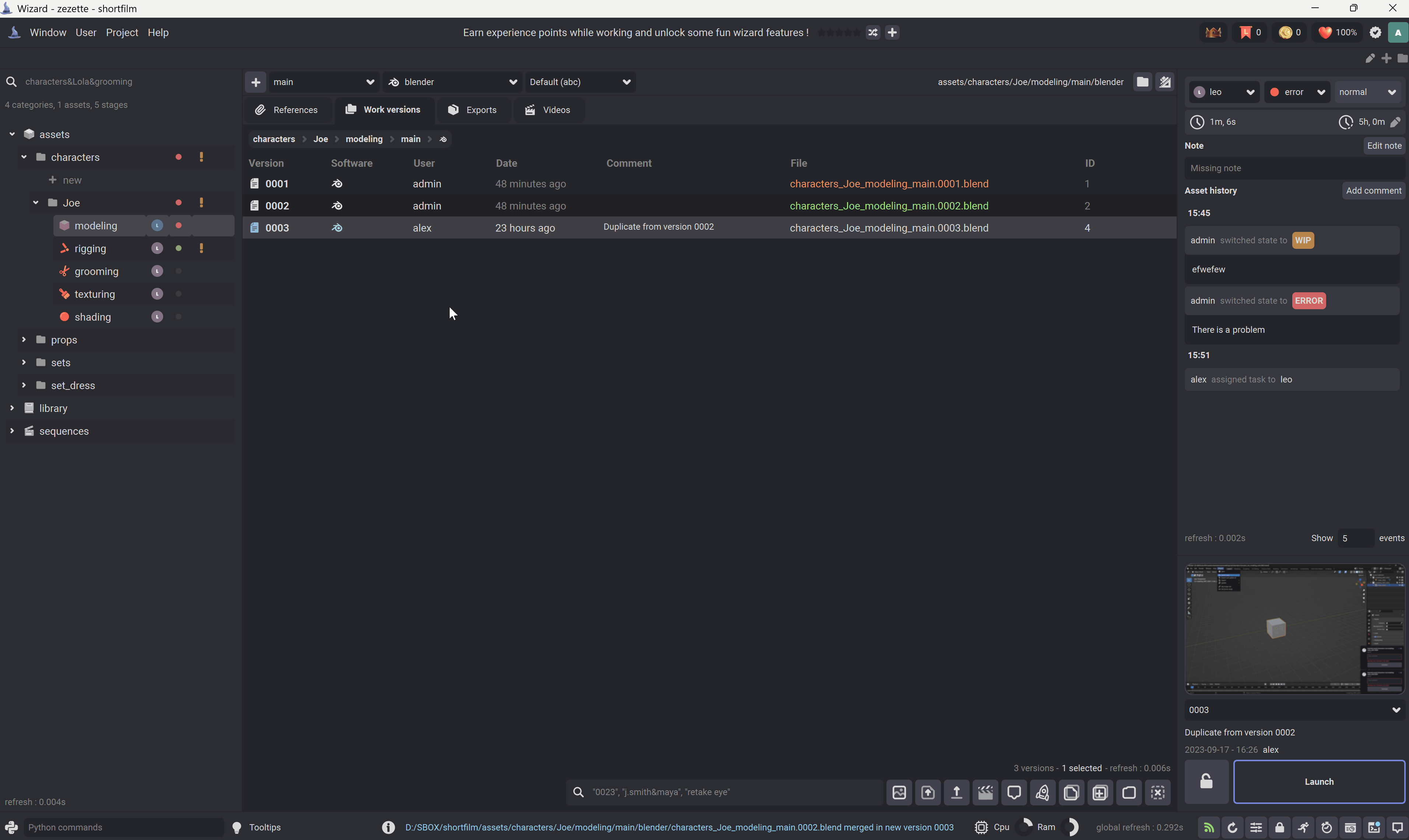Open the 0003 version dropdown under thumbnail

1294,710
